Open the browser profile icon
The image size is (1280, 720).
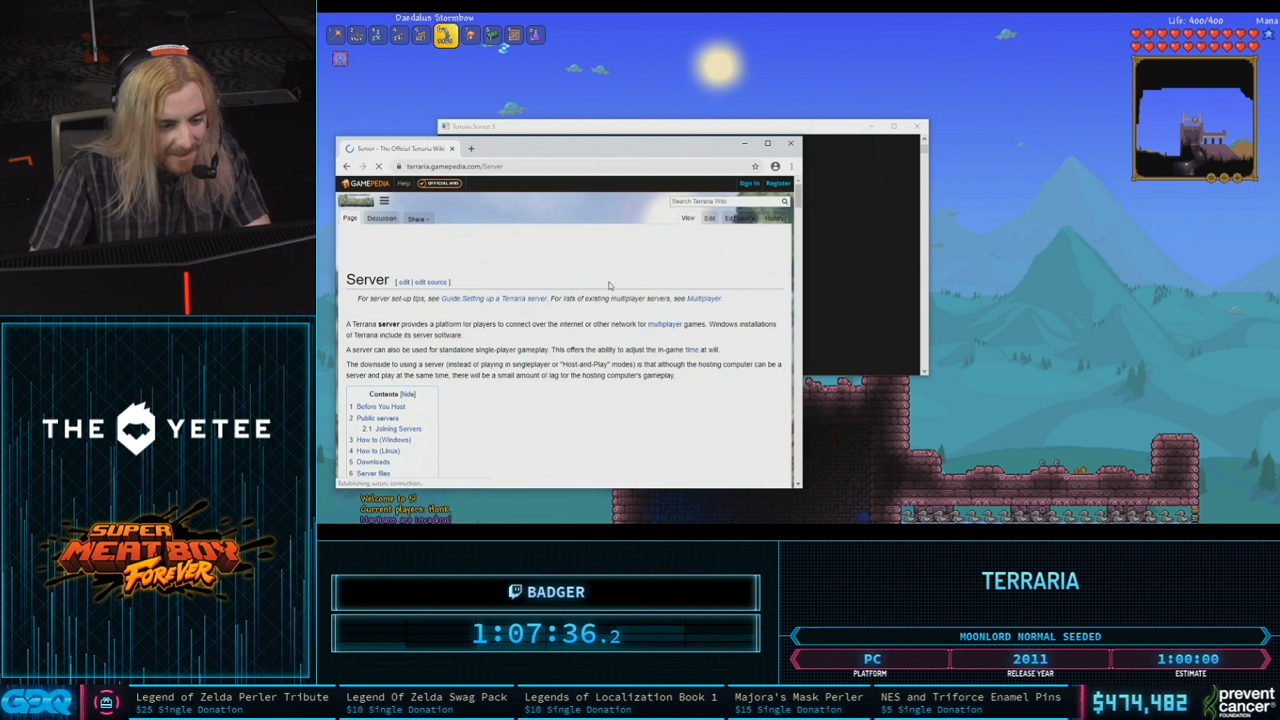click(x=775, y=166)
